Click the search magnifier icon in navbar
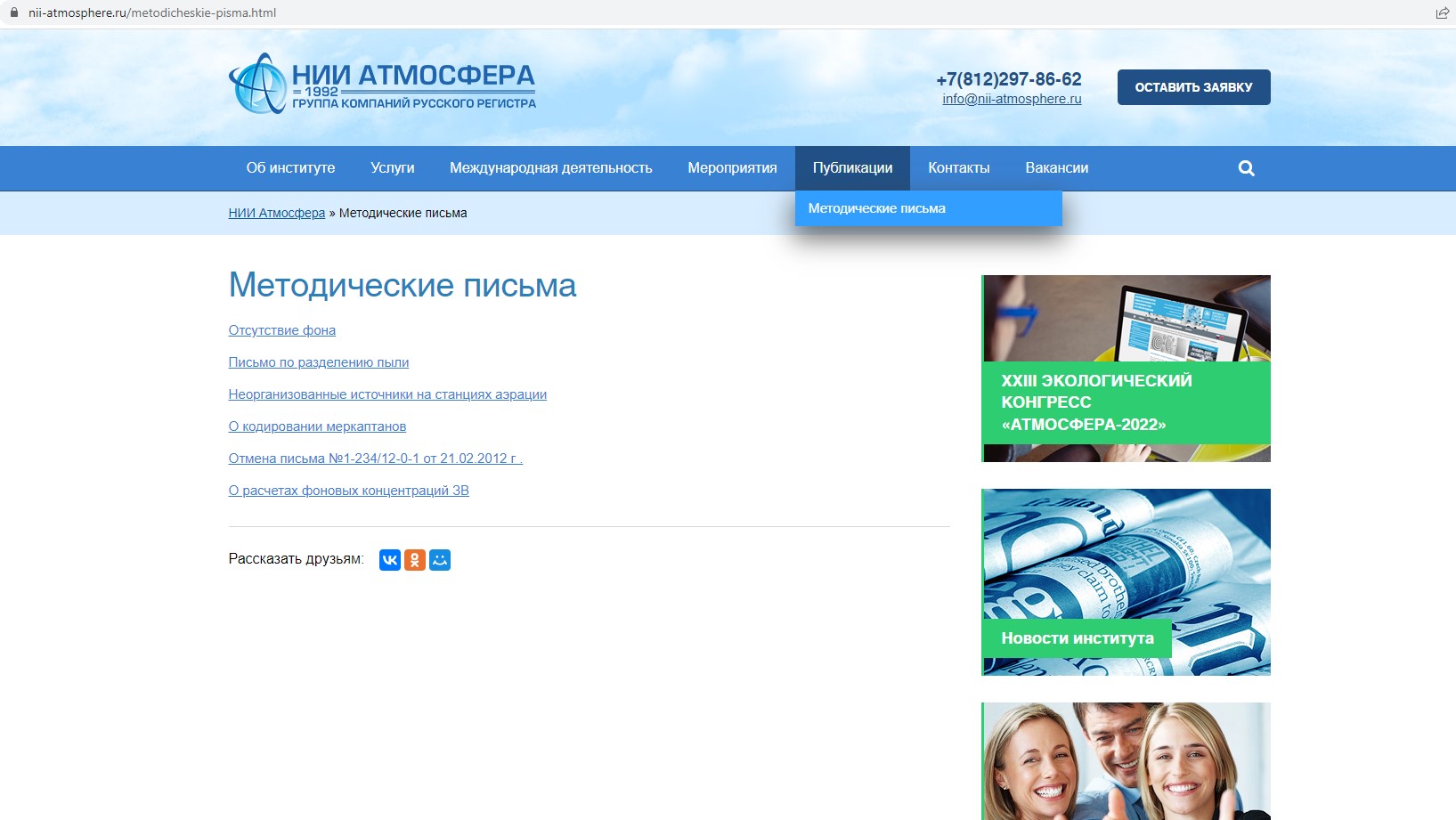 1246,168
